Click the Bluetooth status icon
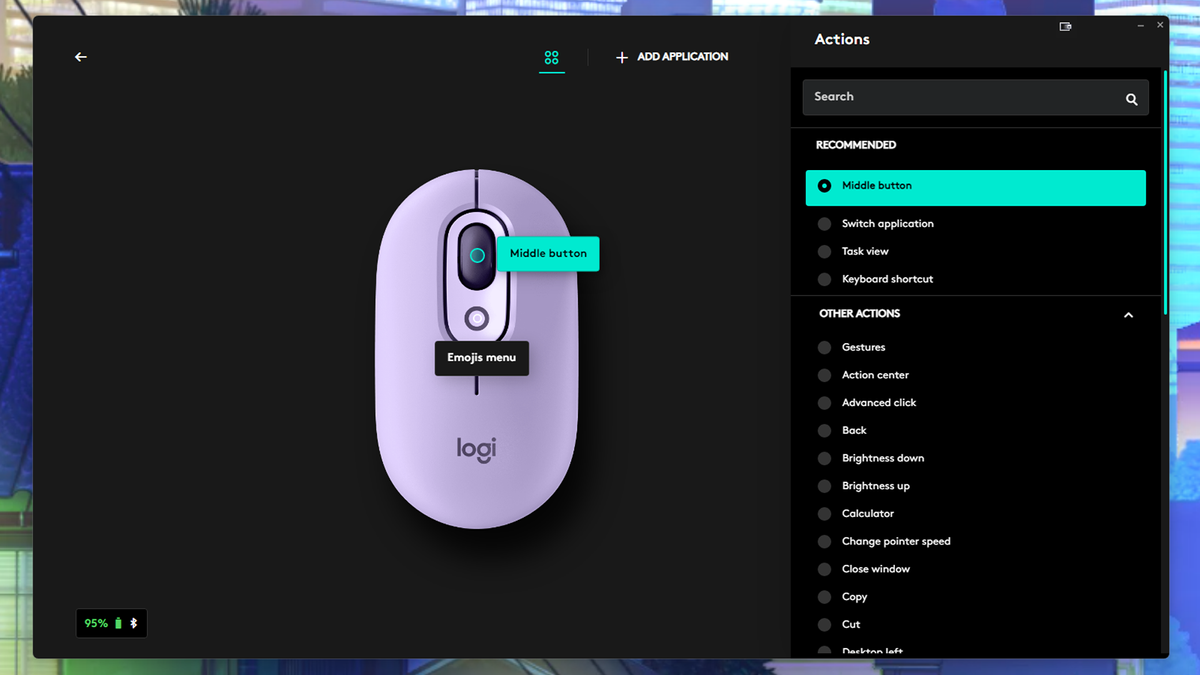This screenshot has height=675, width=1200. click(x=133, y=622)
